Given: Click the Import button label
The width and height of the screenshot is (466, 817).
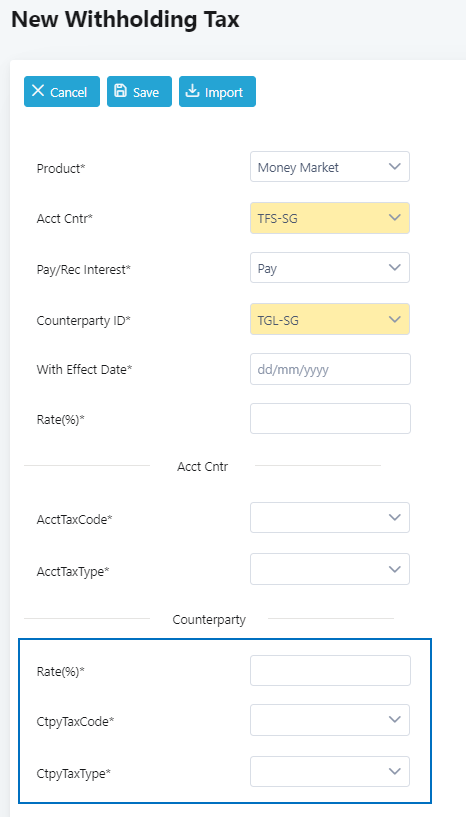Looking at the screenshot, I should coord(224,92).
